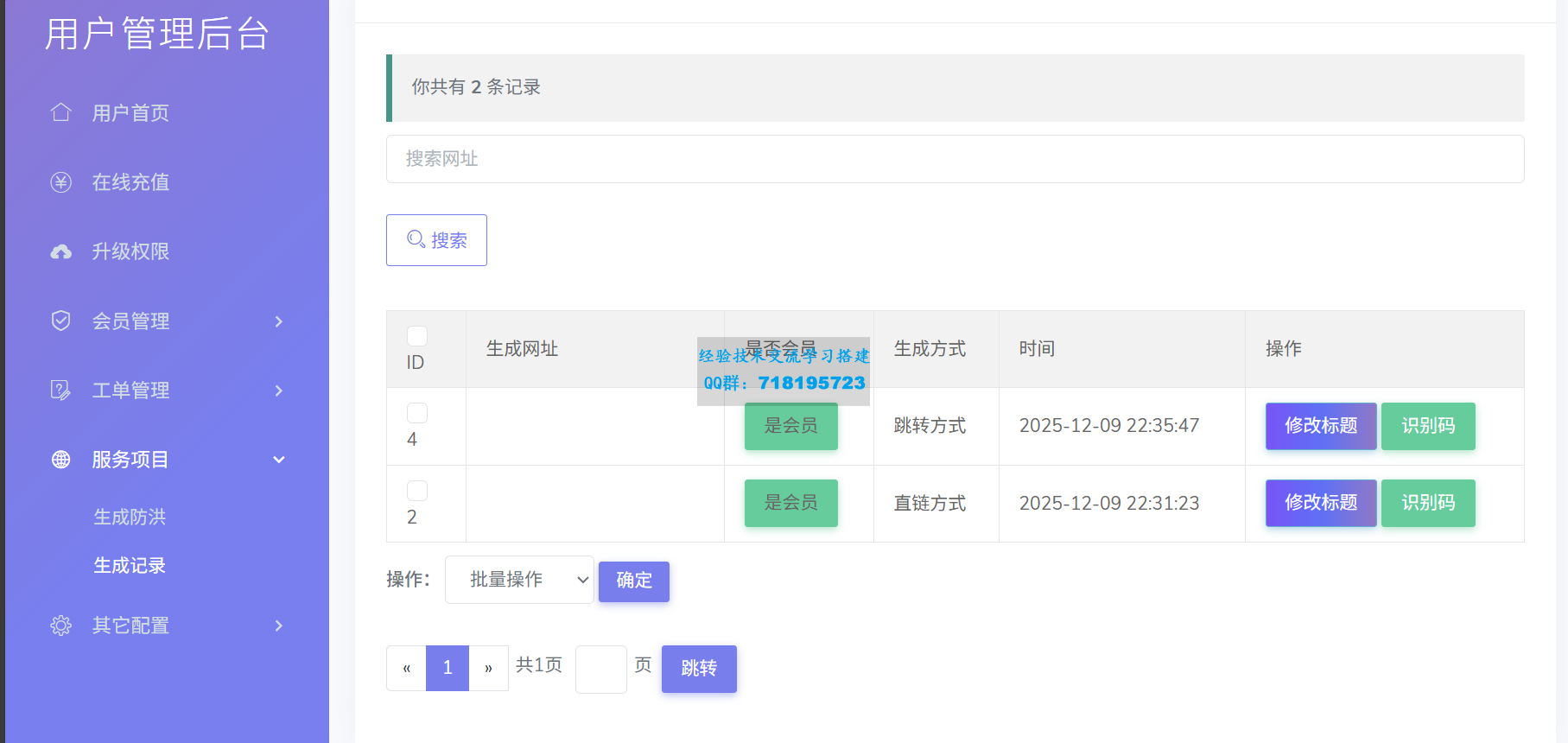Click the home icon beside 用户首页

(x=60, y=112)
